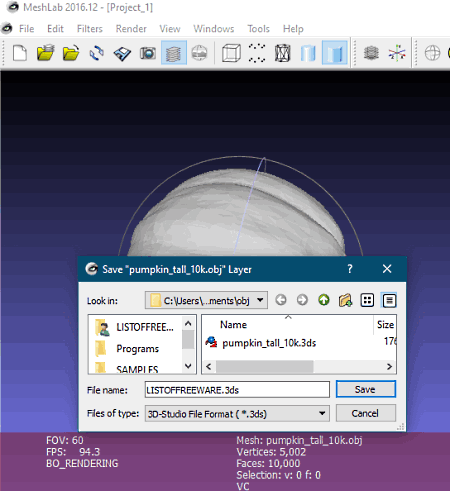The image size is (450, 491).
Task: Click the sidebar scroll up arrow
Action: point(188,323)
